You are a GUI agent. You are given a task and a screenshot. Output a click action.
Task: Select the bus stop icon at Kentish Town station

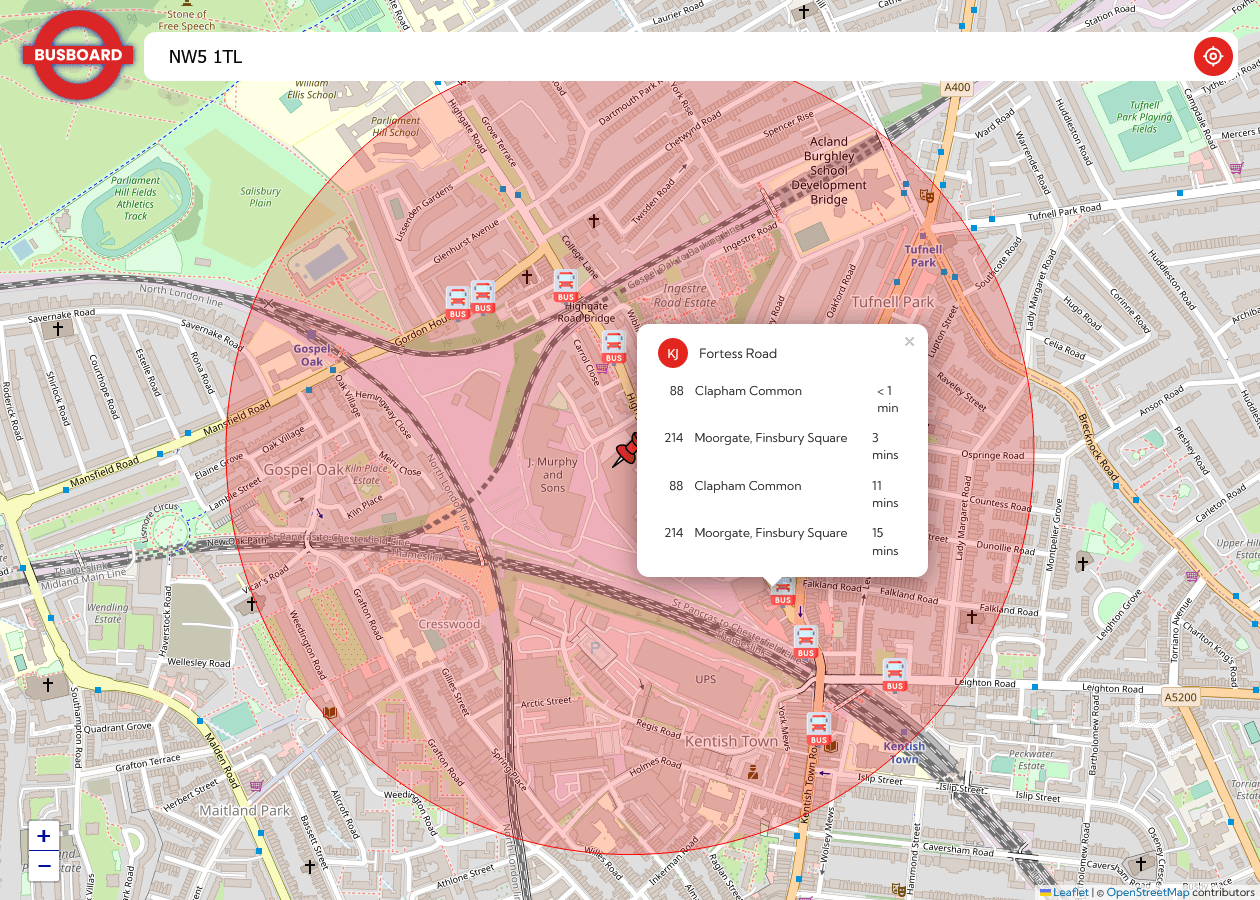pos(819,723)
